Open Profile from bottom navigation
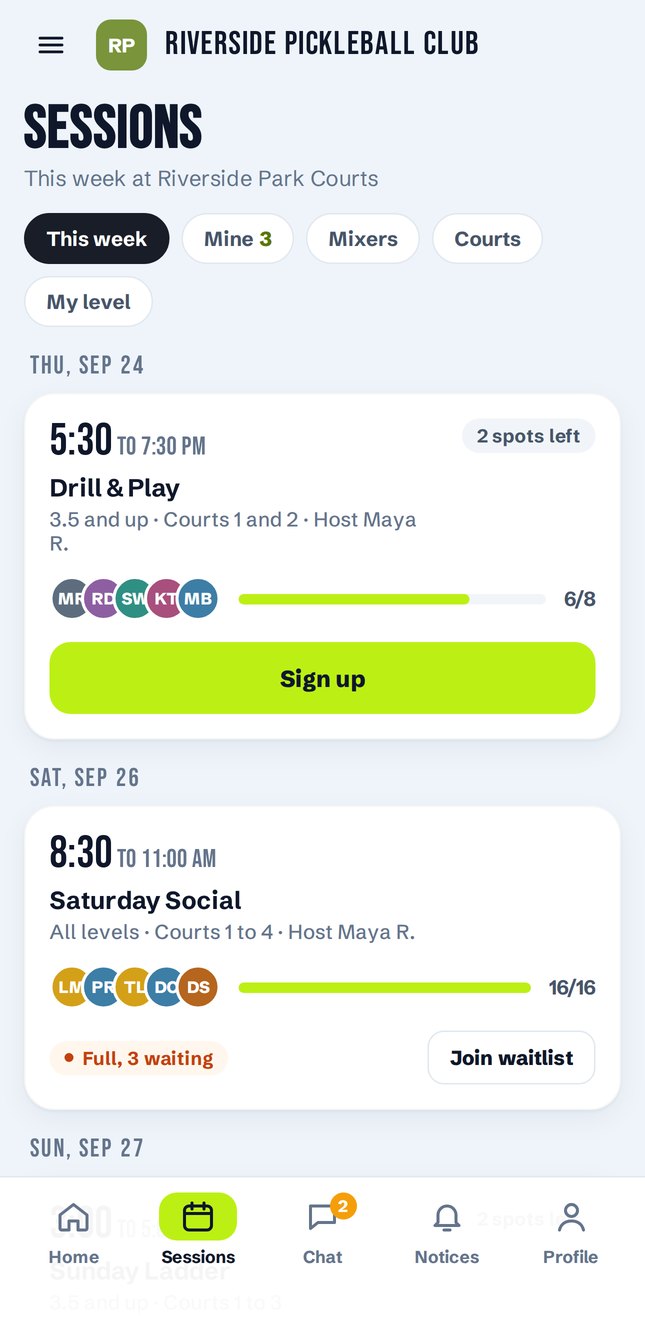 pos(571,1234)
